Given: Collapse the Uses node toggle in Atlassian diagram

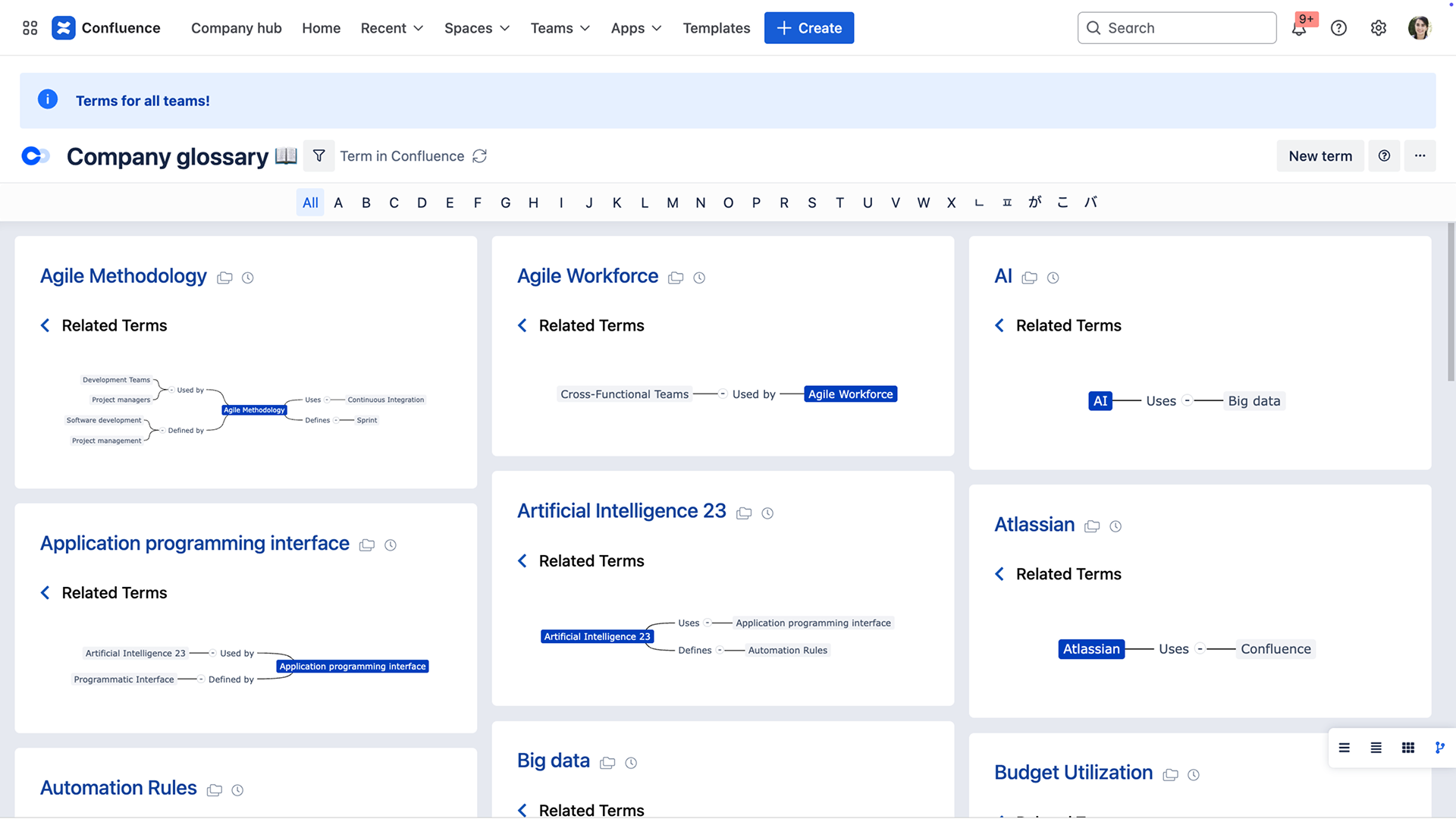Looking at the screenshot, I should 1200,648.
